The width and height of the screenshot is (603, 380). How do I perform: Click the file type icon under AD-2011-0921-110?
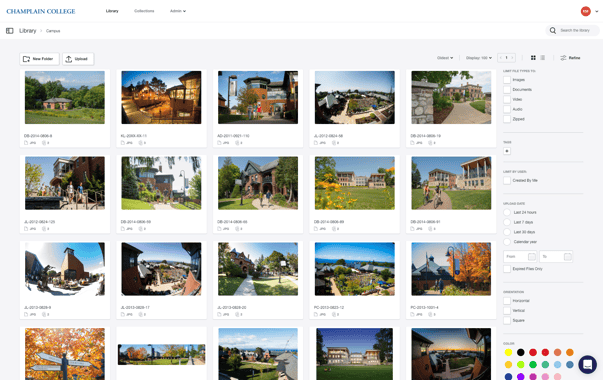pyautogui.click(x=219, y=143)
